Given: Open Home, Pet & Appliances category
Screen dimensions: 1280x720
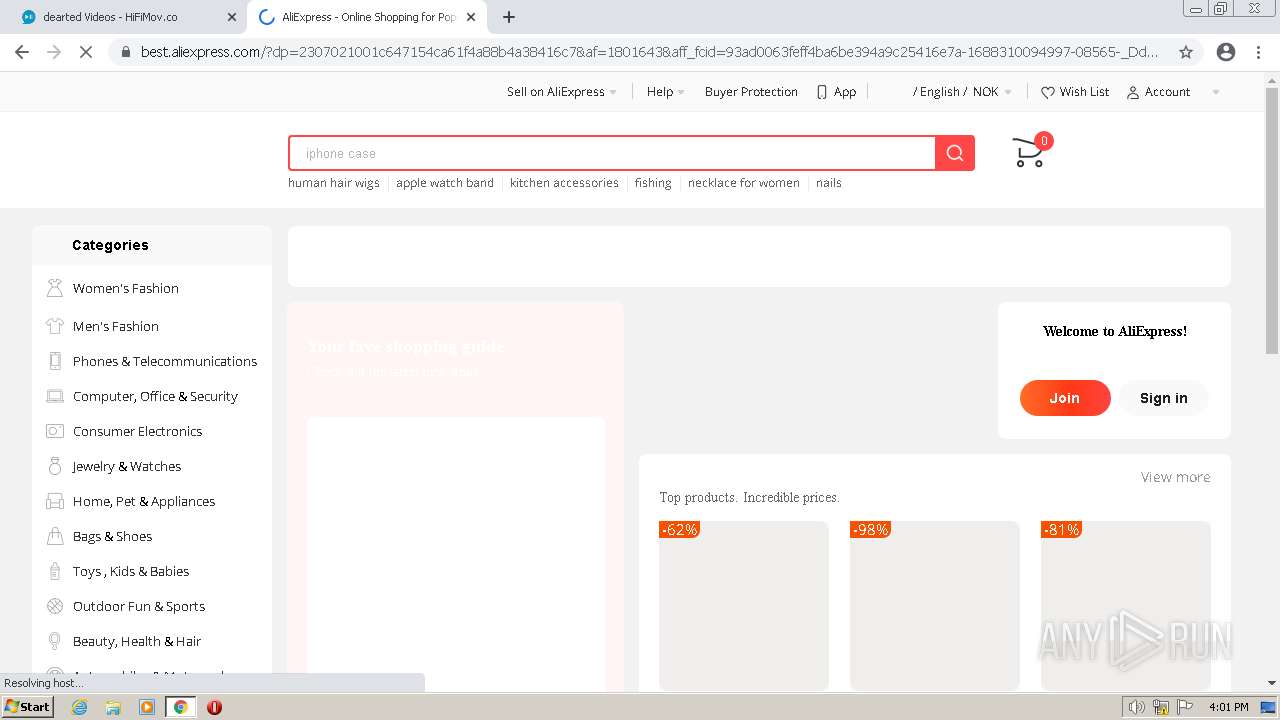Looking at the screenshot, I should point(144,501).
